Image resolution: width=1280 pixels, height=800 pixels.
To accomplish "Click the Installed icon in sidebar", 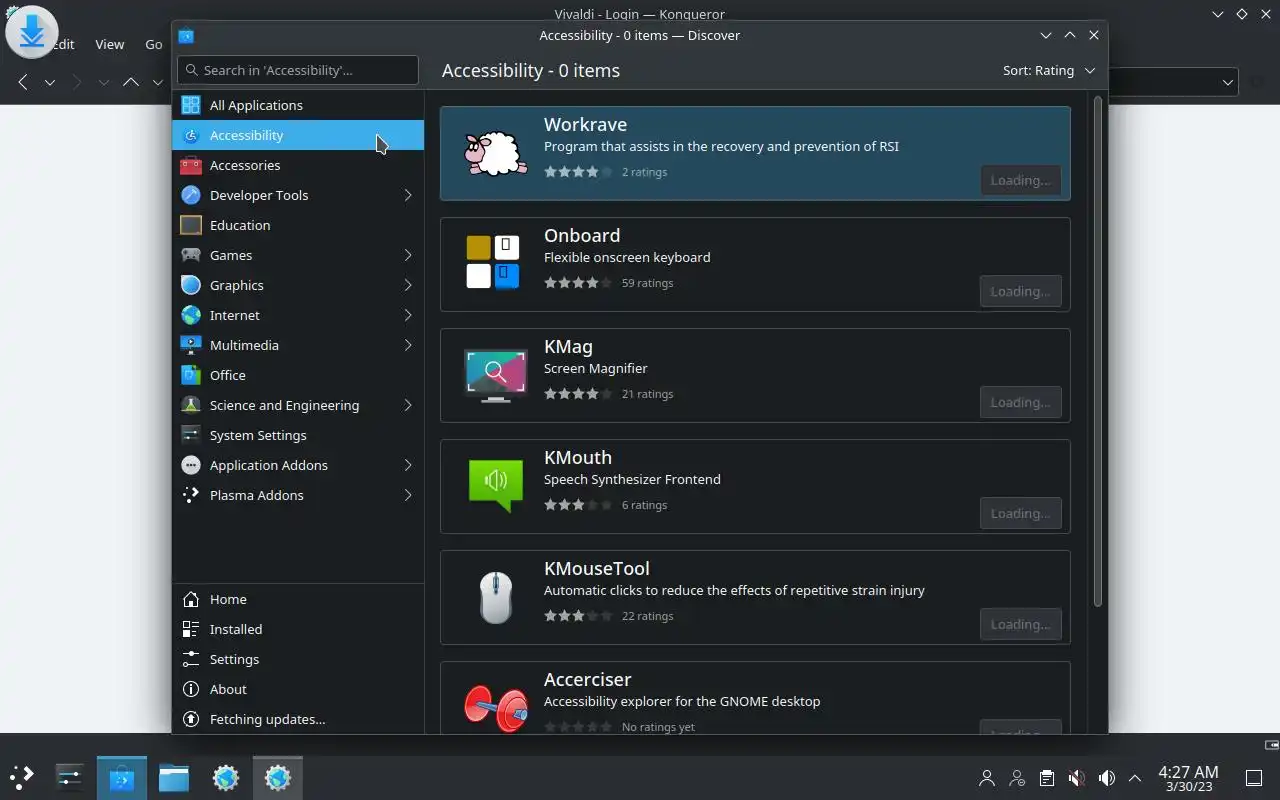I will [191, 629].
